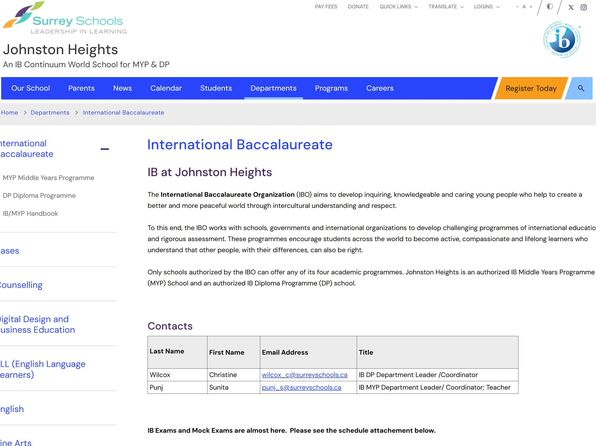This screenshot has height=446, width=596.
Task: Open the Counselling department in sidebar
Action: 21,285
